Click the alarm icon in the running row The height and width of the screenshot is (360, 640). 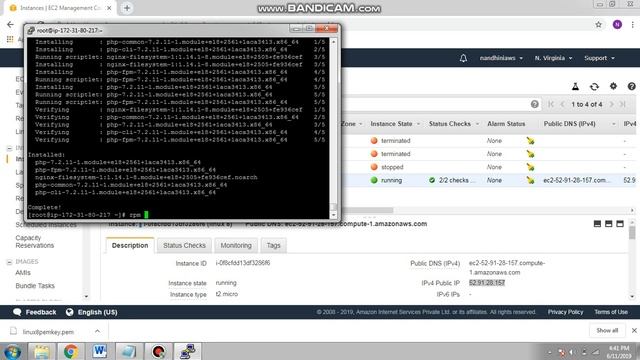[x=530, y=180]
